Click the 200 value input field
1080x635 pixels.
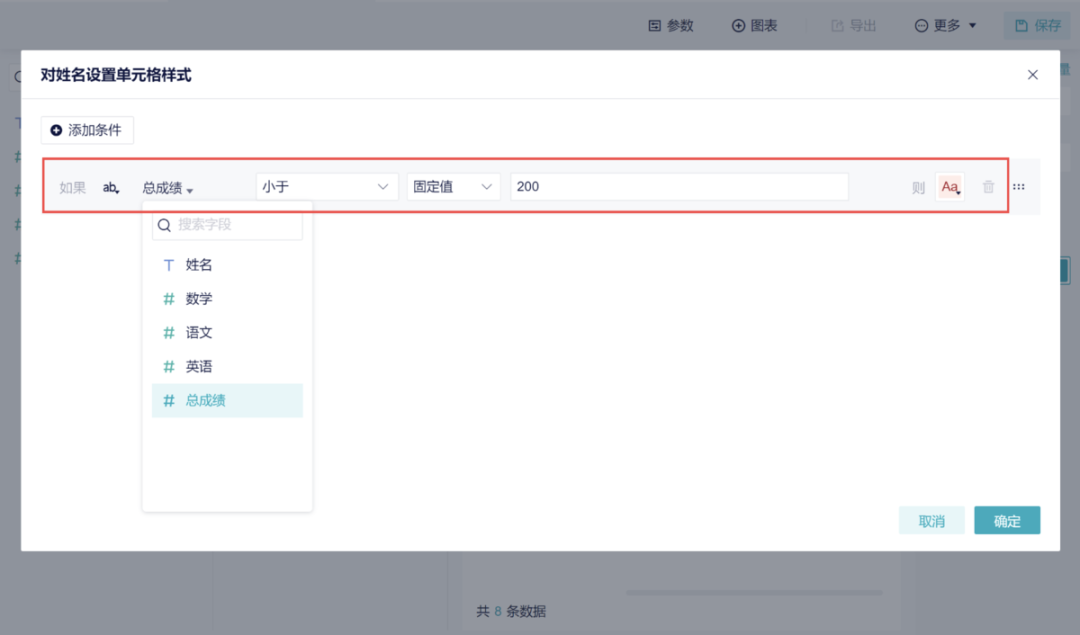pos(679,187)
